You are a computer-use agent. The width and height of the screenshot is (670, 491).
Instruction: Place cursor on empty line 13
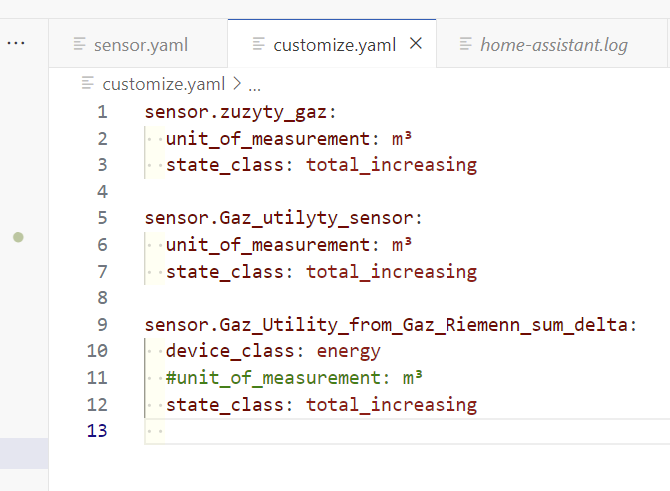click(x=408, y=431)
